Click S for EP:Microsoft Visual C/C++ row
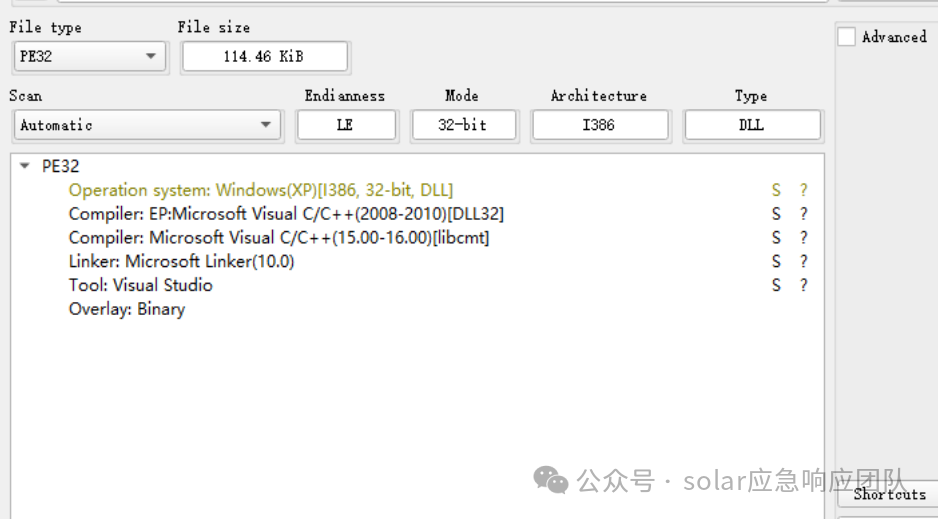 (776, 214)
